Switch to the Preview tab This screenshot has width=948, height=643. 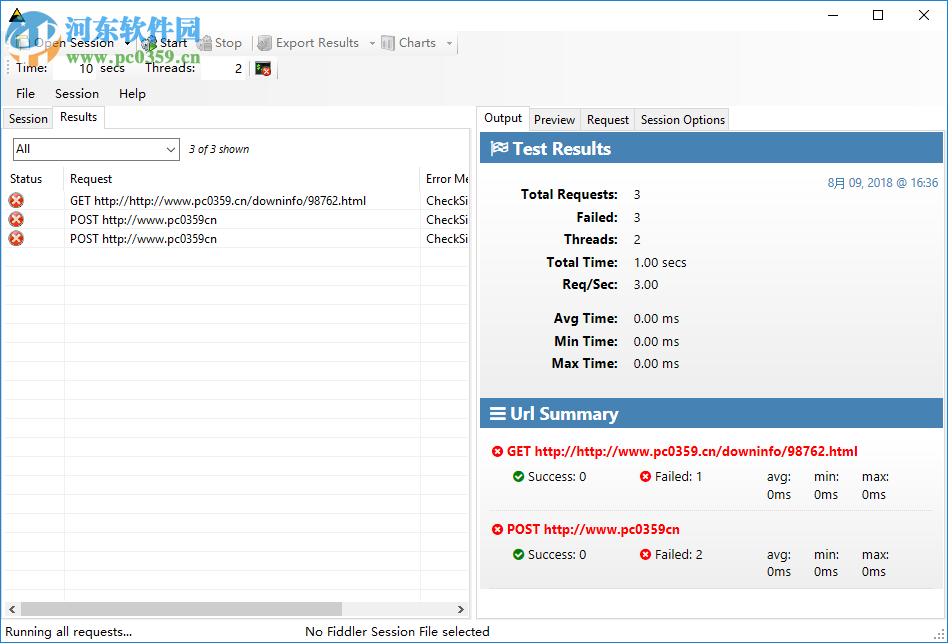554,119
